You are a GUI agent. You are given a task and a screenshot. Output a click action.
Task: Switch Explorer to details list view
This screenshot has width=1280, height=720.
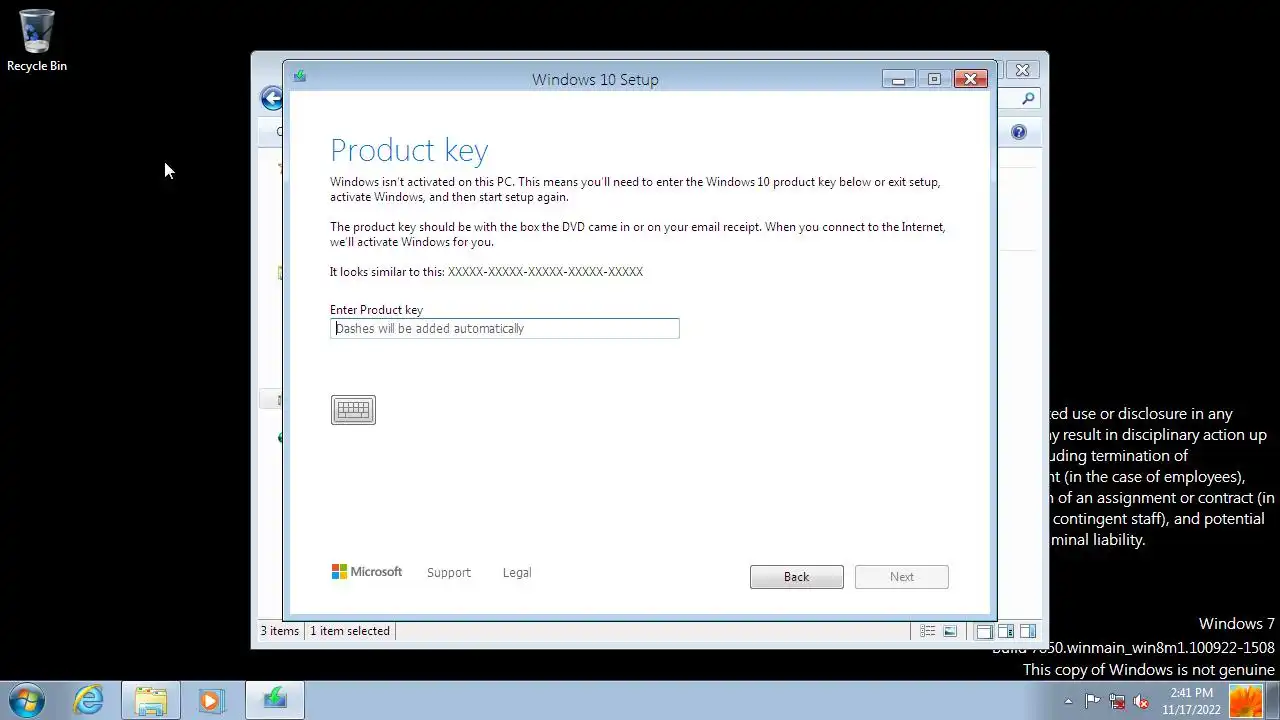[928, 631]
